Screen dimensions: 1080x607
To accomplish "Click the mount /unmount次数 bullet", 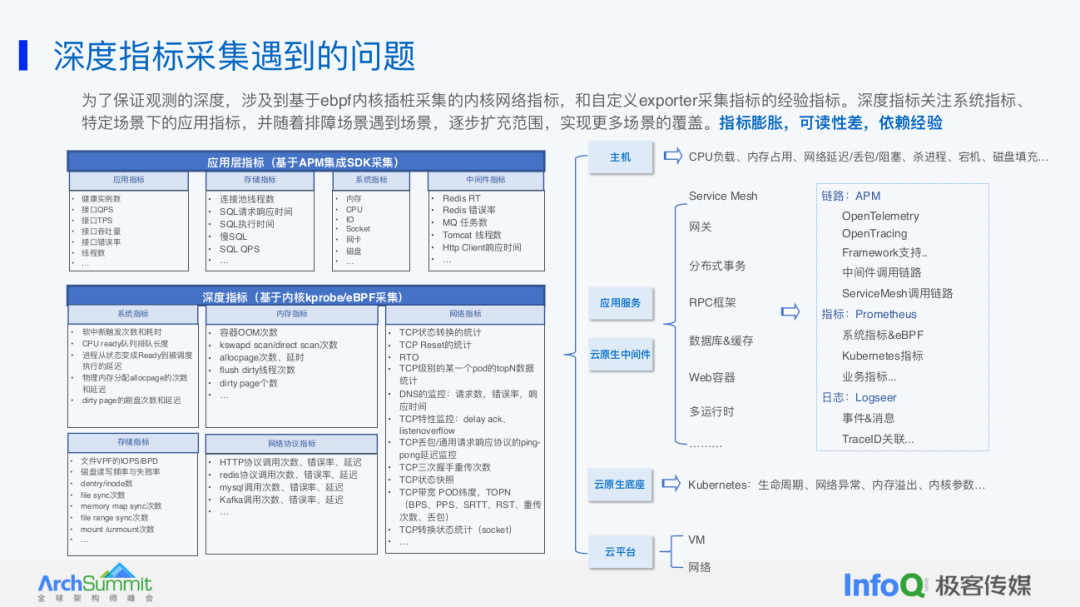I will 117,529.
